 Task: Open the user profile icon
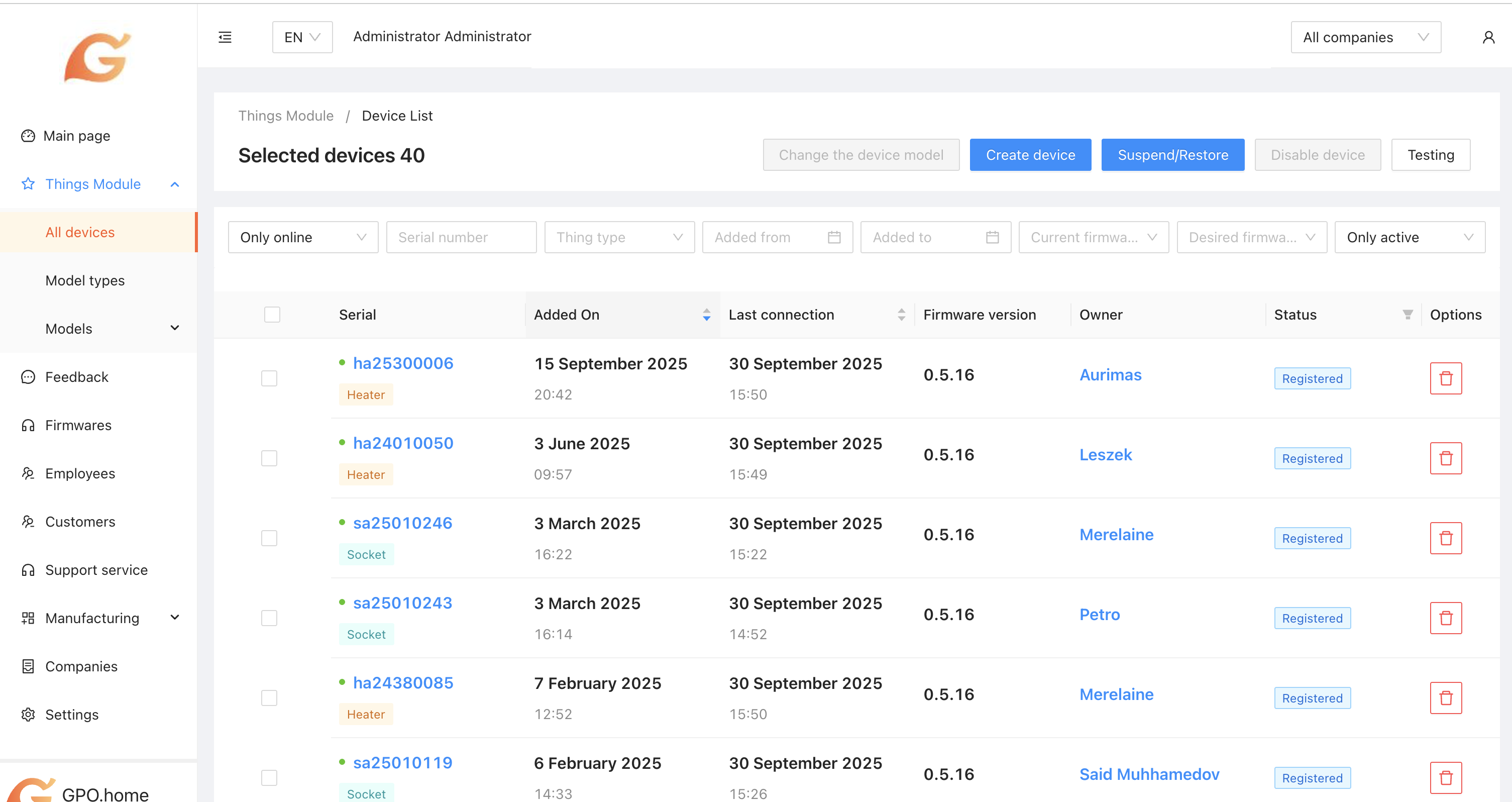(x=1488, y=38)
